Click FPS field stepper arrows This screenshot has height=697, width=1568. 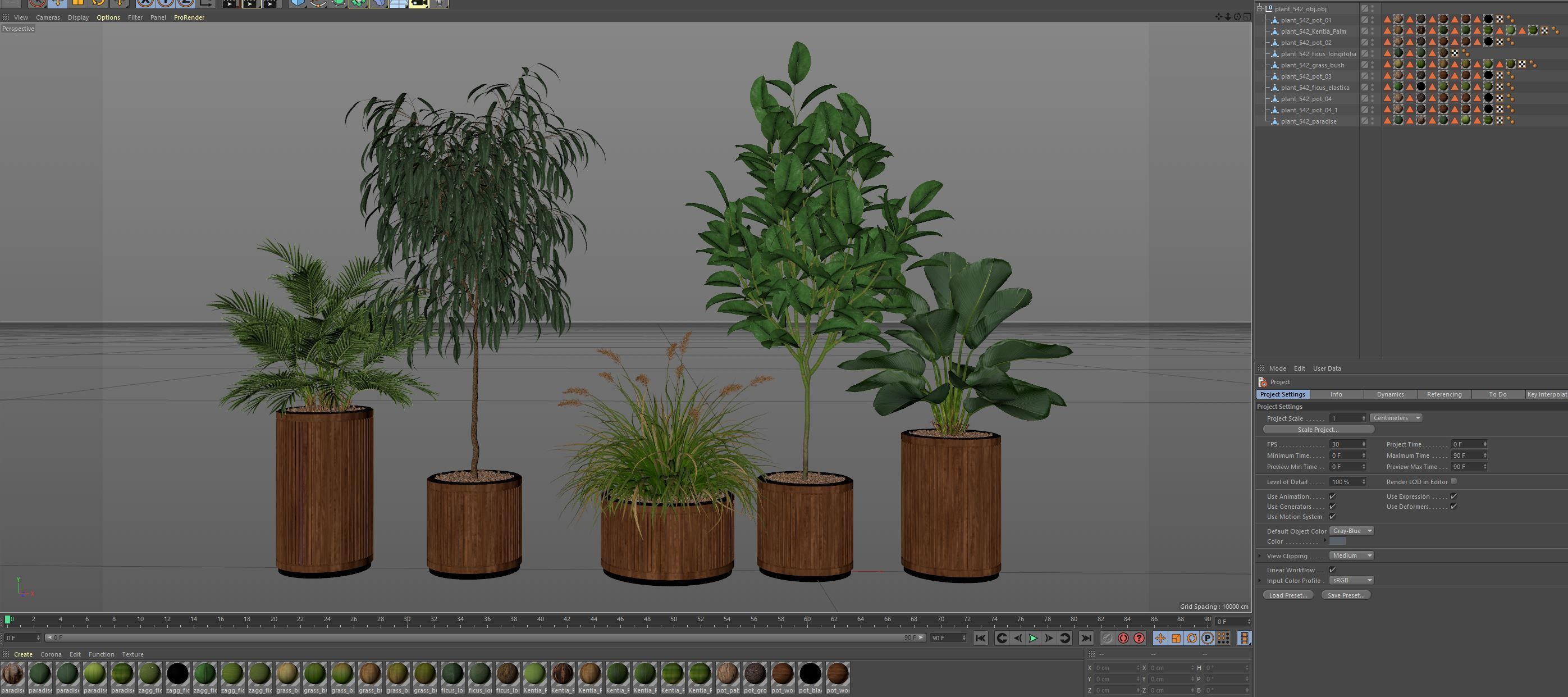pyautogui.click(x=1364, y=444)
